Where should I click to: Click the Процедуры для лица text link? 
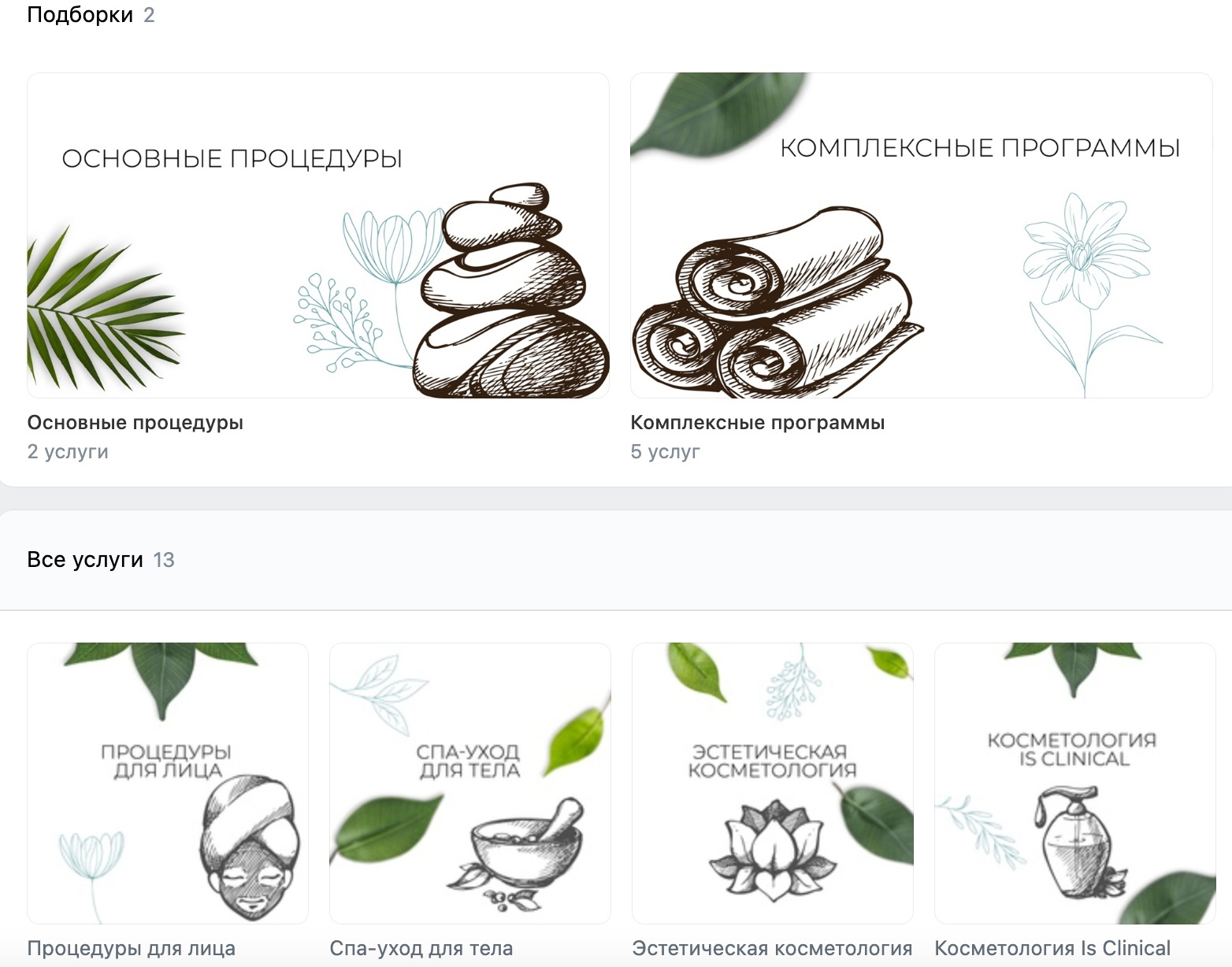132,949
